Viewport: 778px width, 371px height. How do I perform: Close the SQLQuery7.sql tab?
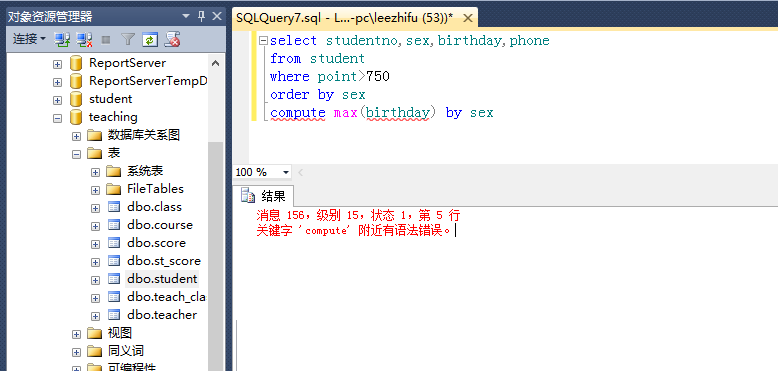[x=467, y=18]
